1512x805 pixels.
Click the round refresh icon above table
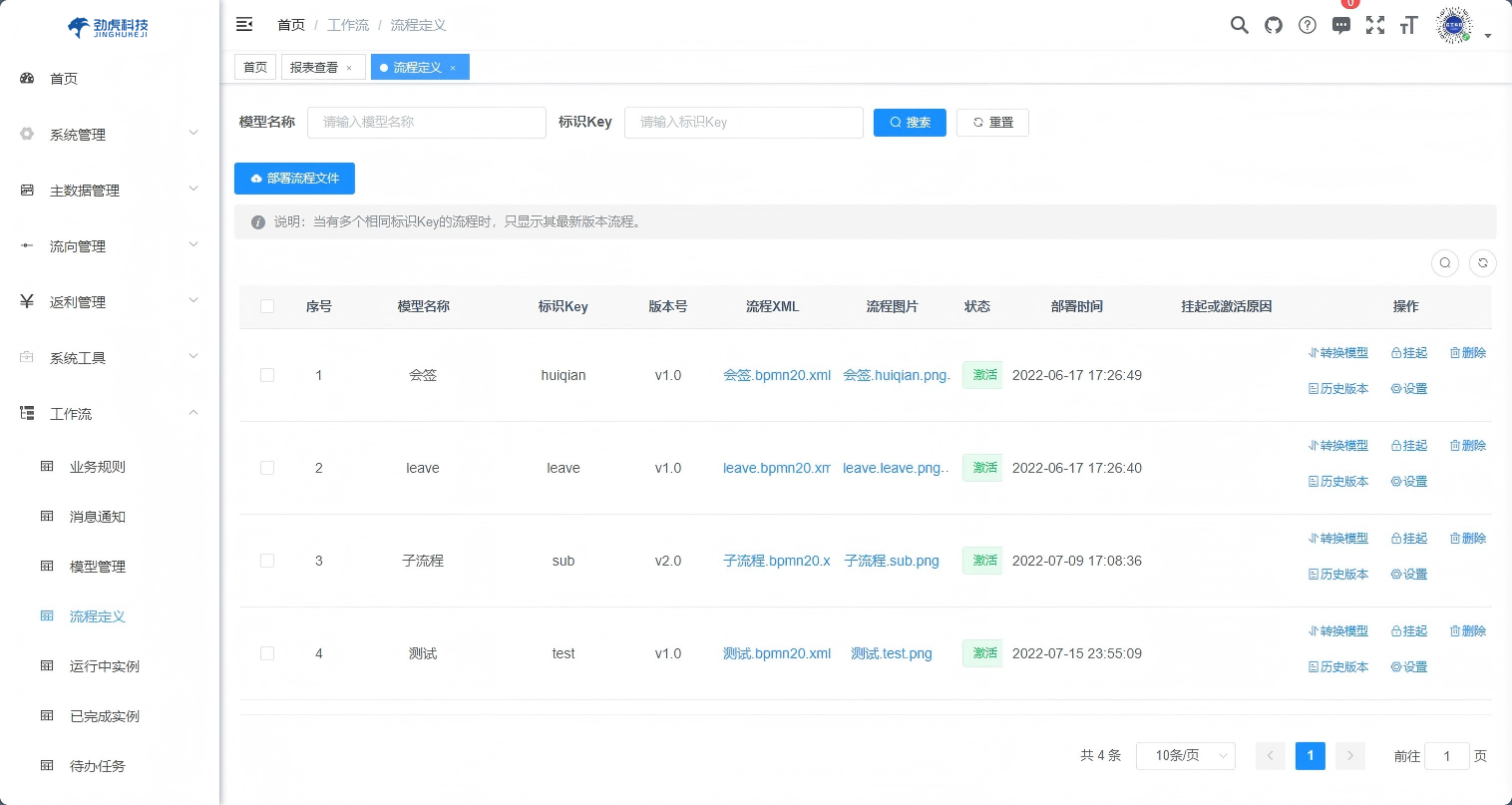1483,262
